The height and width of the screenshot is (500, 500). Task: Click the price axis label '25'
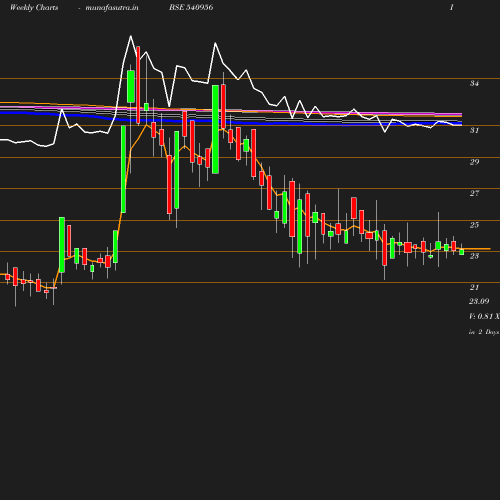tap(474, 225)
